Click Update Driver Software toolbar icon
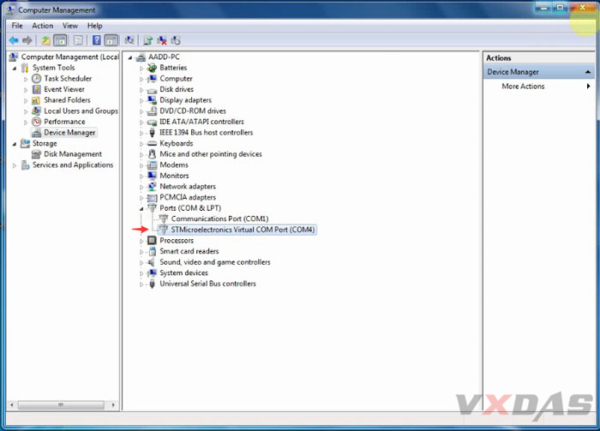The image size is (600, 431). [148, 40]
